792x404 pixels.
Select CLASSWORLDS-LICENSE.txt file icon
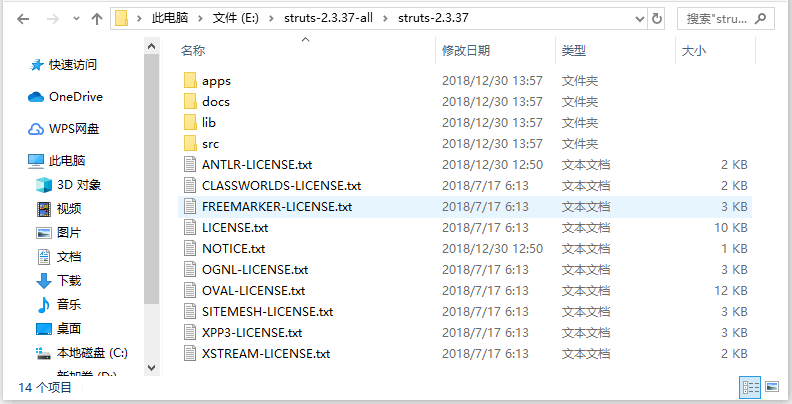coord(190,186)
